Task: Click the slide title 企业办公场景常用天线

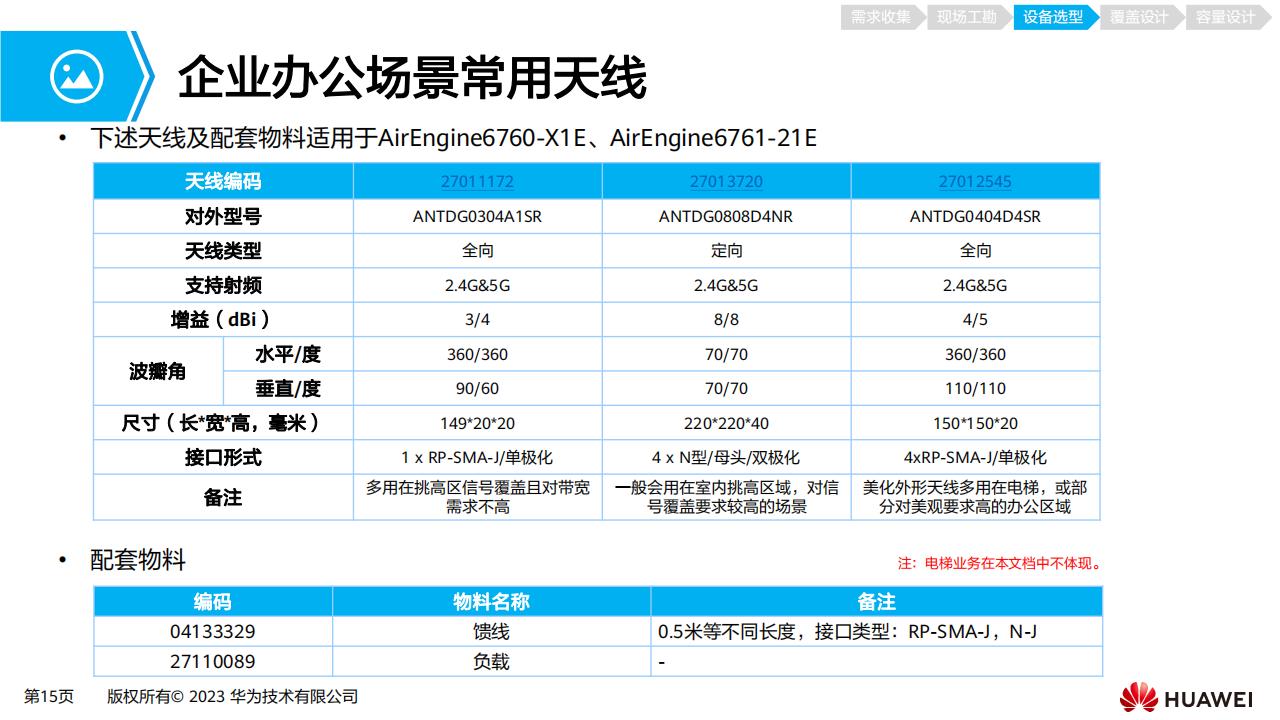Action: (412, 78)
